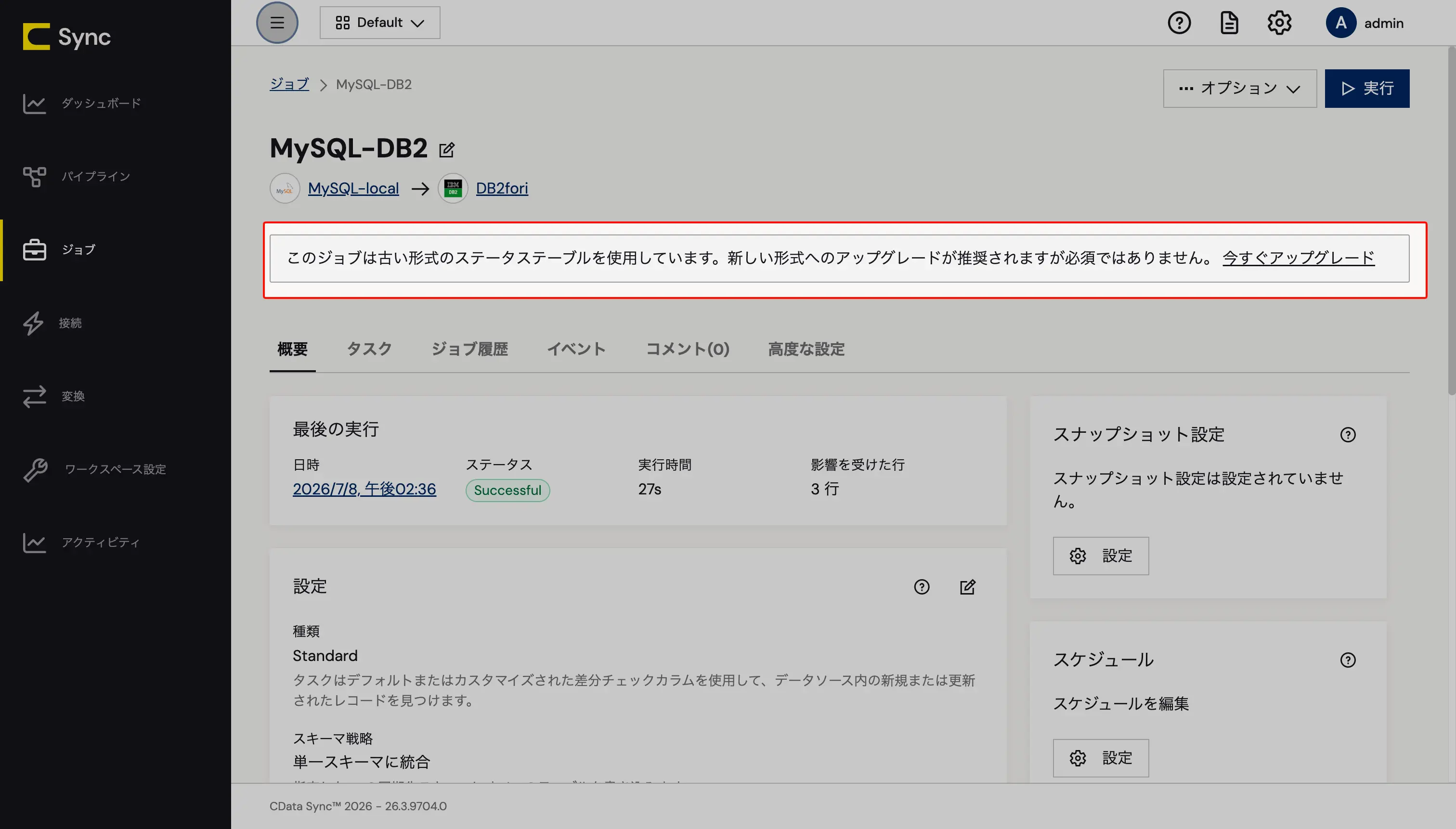Open the コメント(0) tab

[687, 349]
